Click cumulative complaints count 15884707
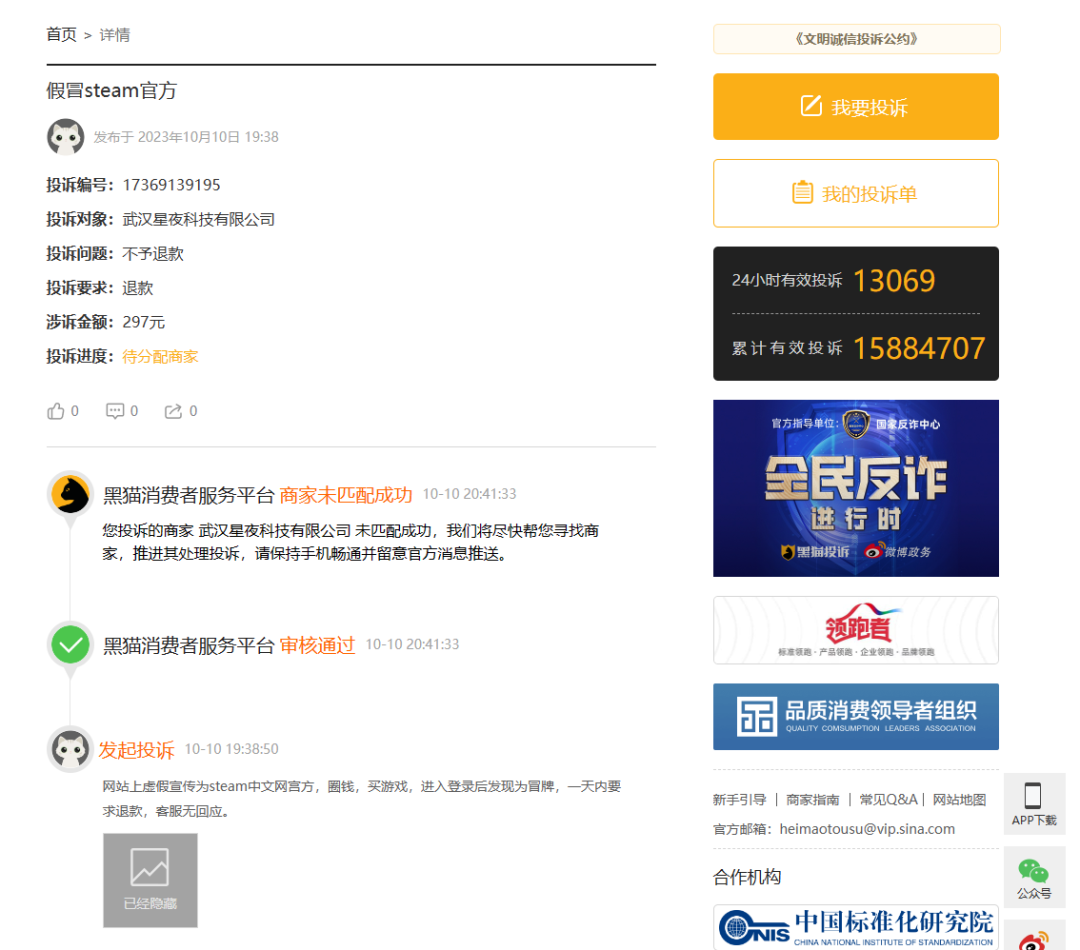This screenshot has width=1080, height=950. 919,348
